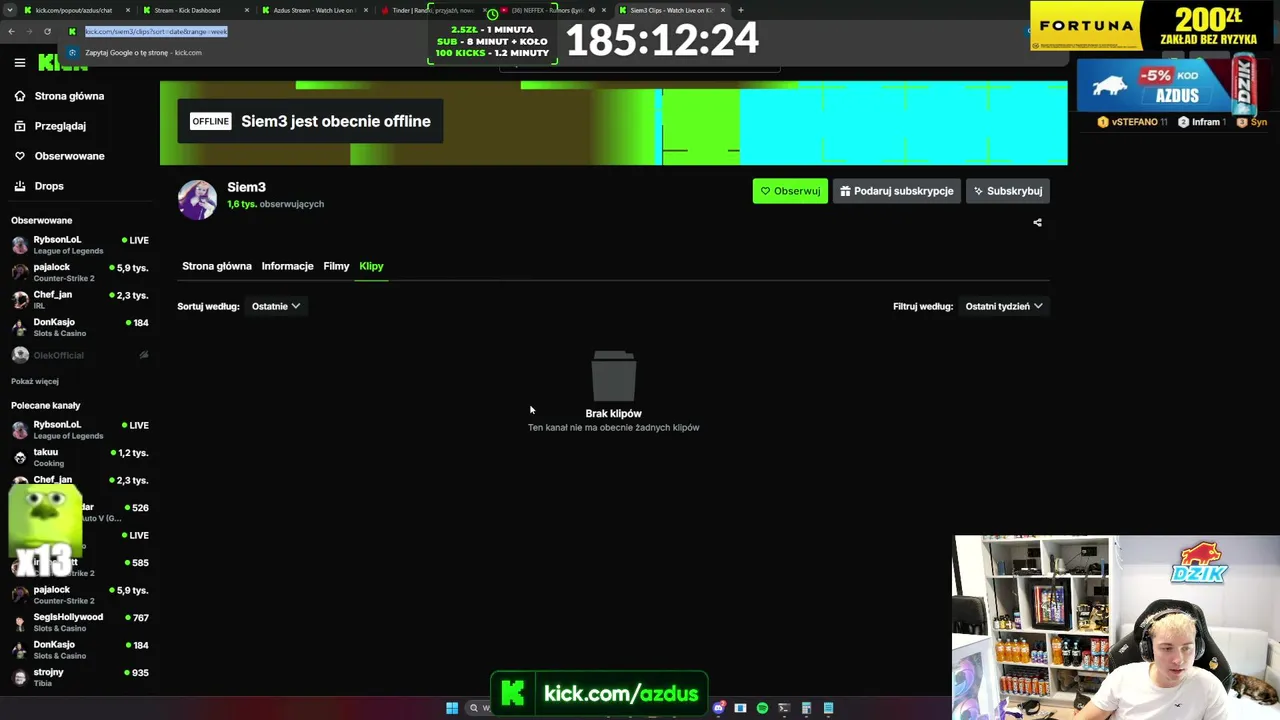Click the DZIK -5% KOD AZDUS banner
This screenshot has width=1280, height=720.
(1168, 86)
